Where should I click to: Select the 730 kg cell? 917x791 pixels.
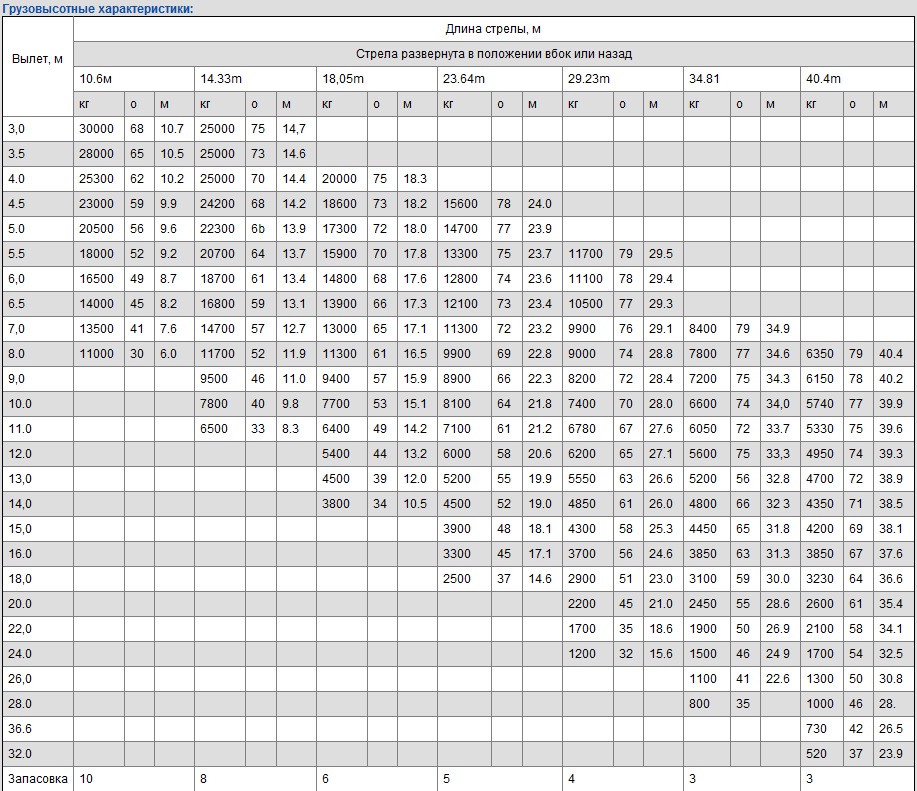click(x=817, y=729)
